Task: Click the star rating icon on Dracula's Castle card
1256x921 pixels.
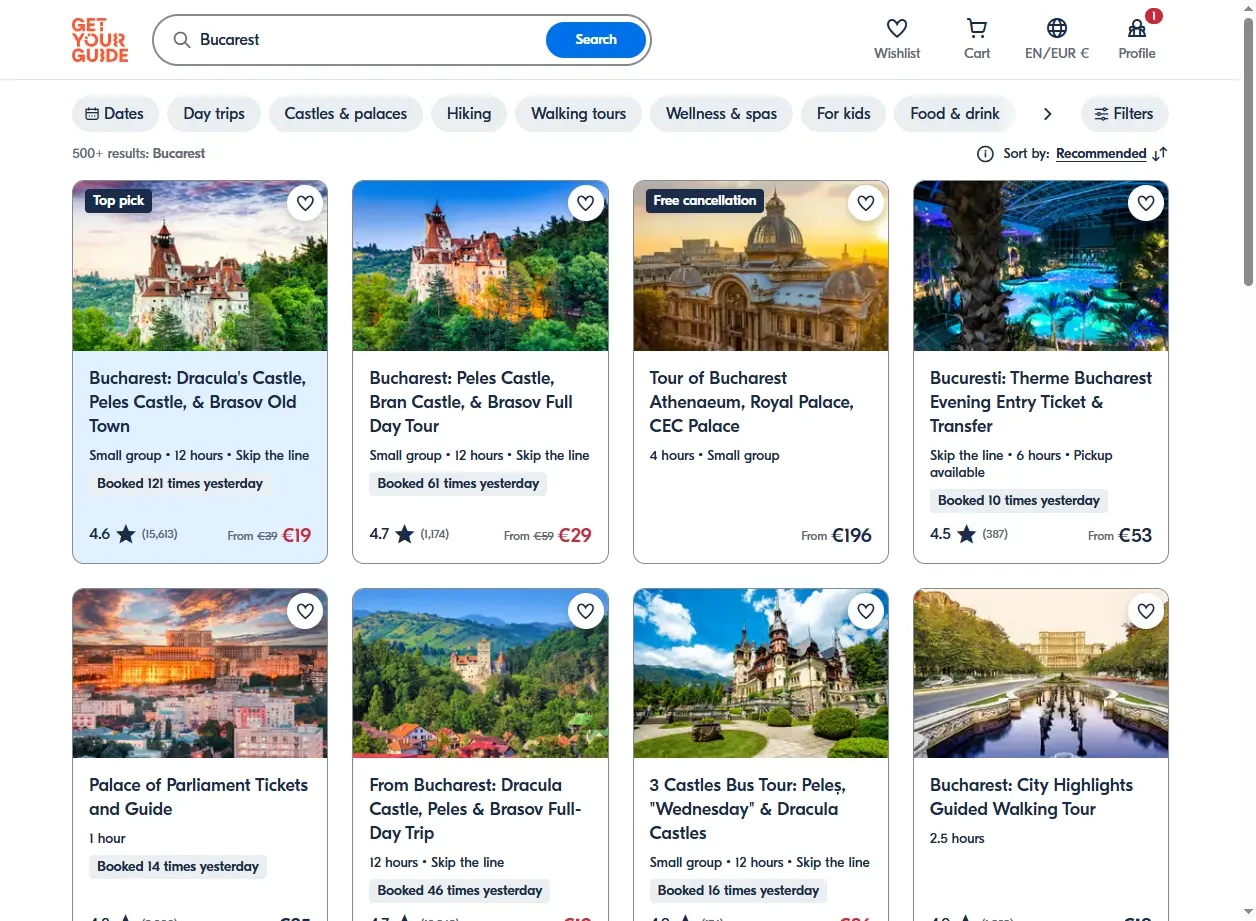Action: 126,534
